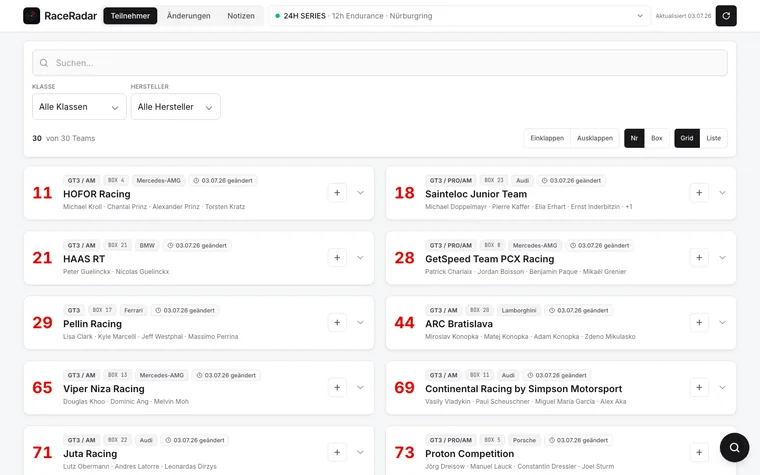Open the Alle Hersteller dropdown
Screen dimensions: 760x475
pyautogui.click(x=175, y=107)
